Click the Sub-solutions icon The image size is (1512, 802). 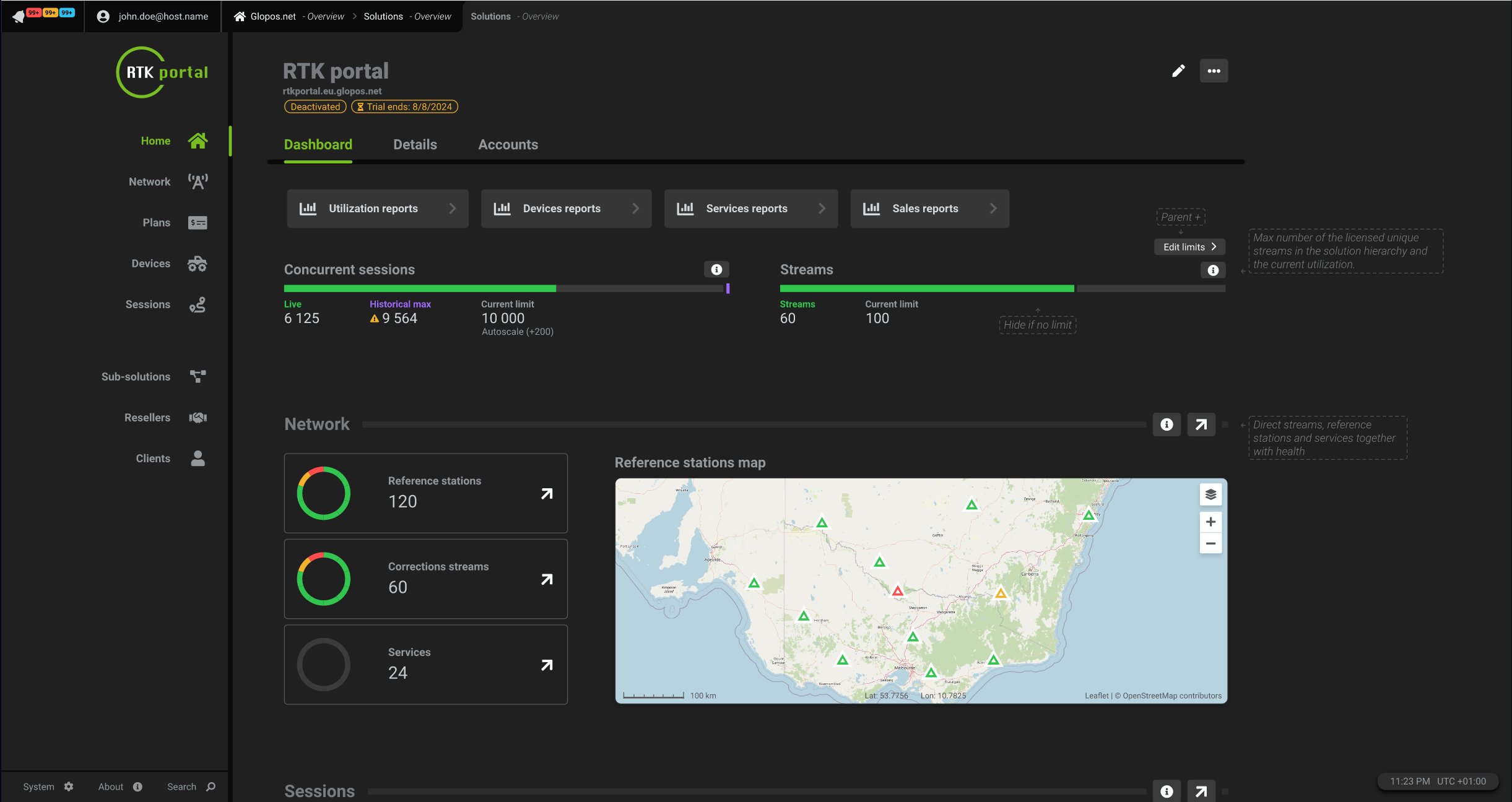tap(197, 376)
